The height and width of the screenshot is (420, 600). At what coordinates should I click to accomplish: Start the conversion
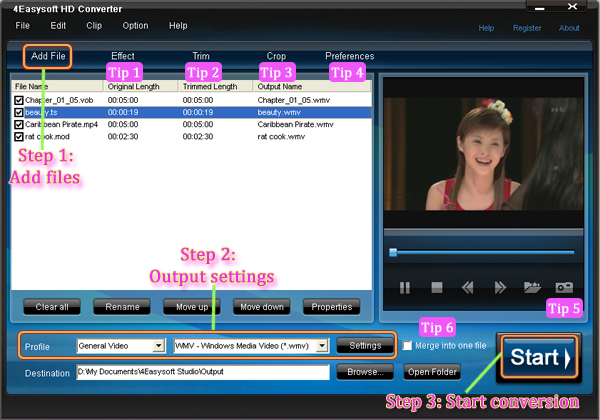[539, 357]
